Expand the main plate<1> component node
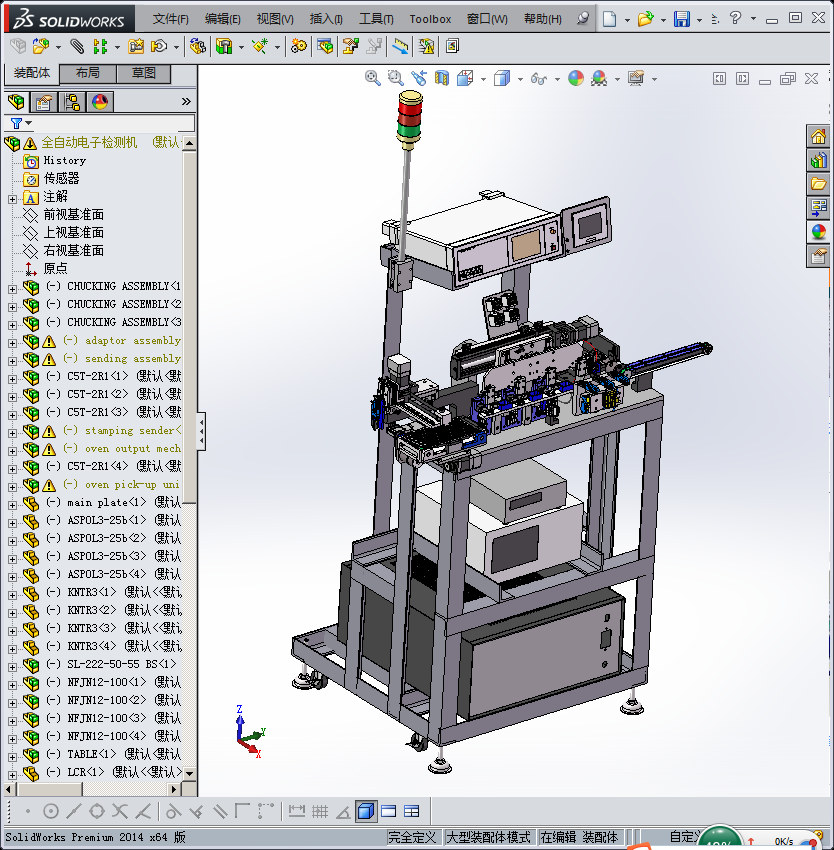 pyautogui.click(x=12, y=502)
